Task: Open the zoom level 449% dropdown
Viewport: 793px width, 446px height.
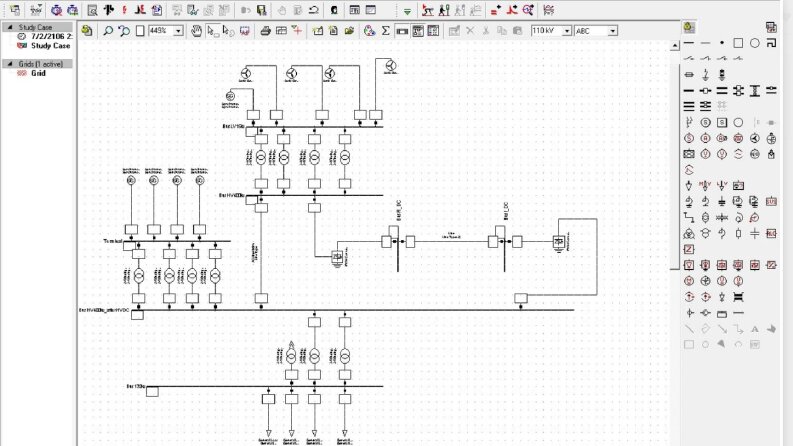Action: (178, 31)
